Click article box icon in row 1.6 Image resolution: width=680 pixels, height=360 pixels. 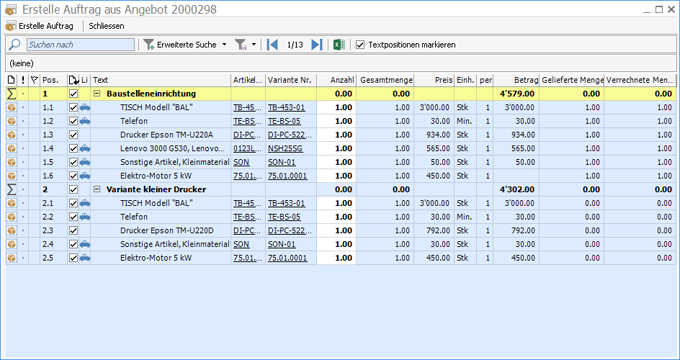(12, 176)
